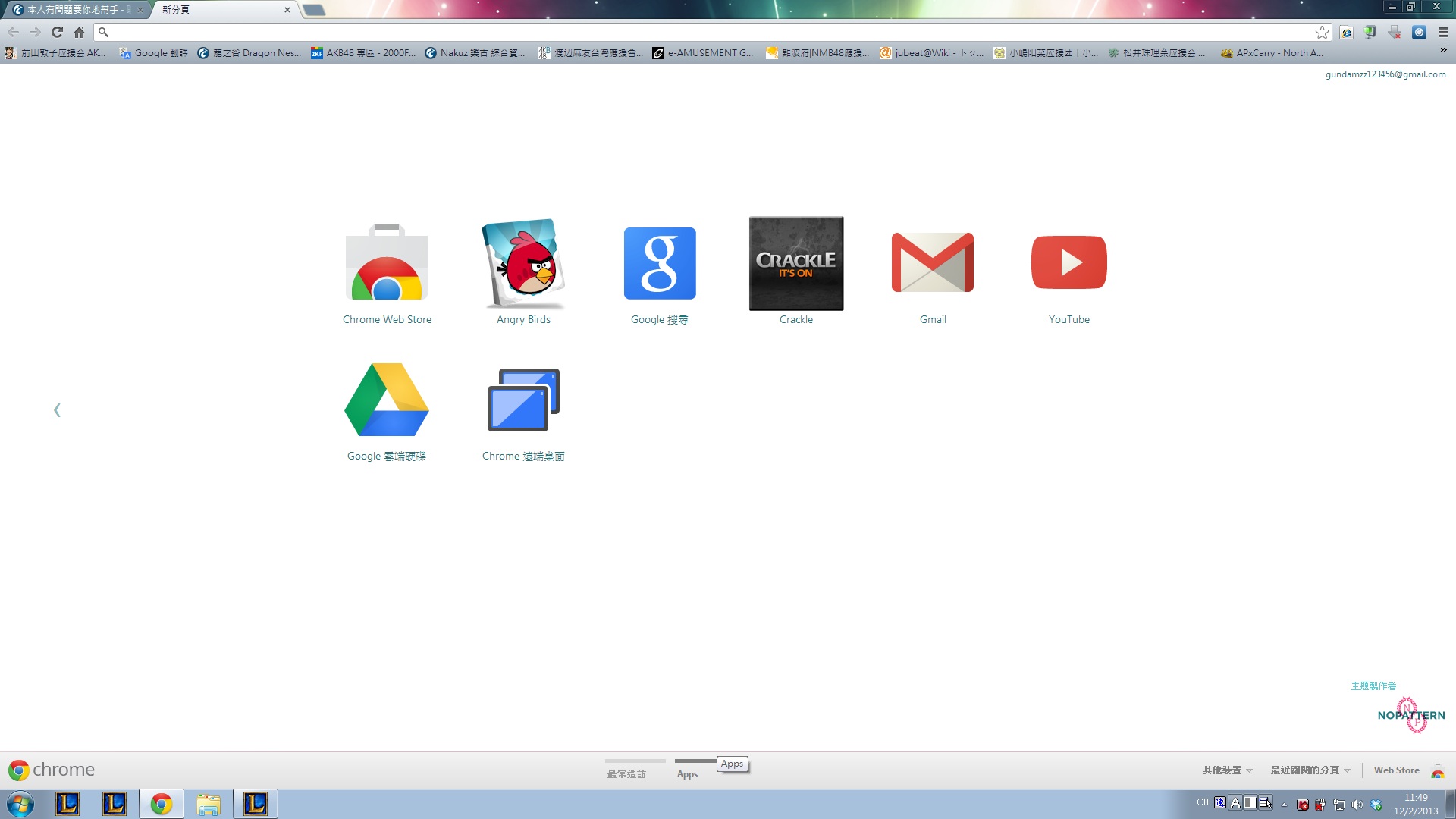Click the address bar input
Screen dimensions: 1456x819
coord(713,32)
